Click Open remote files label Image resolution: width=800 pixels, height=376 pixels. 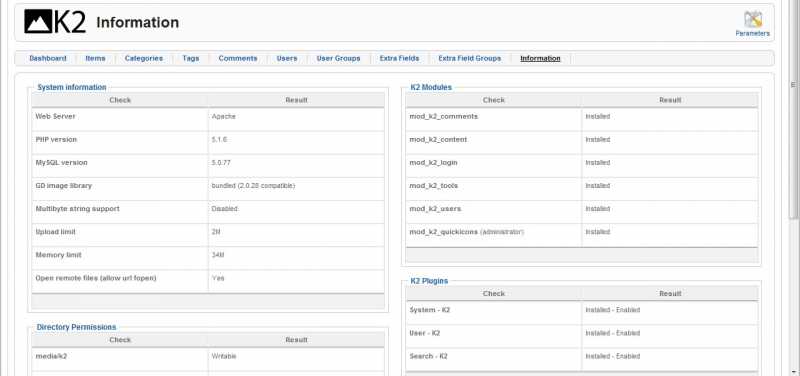[96, 278]
